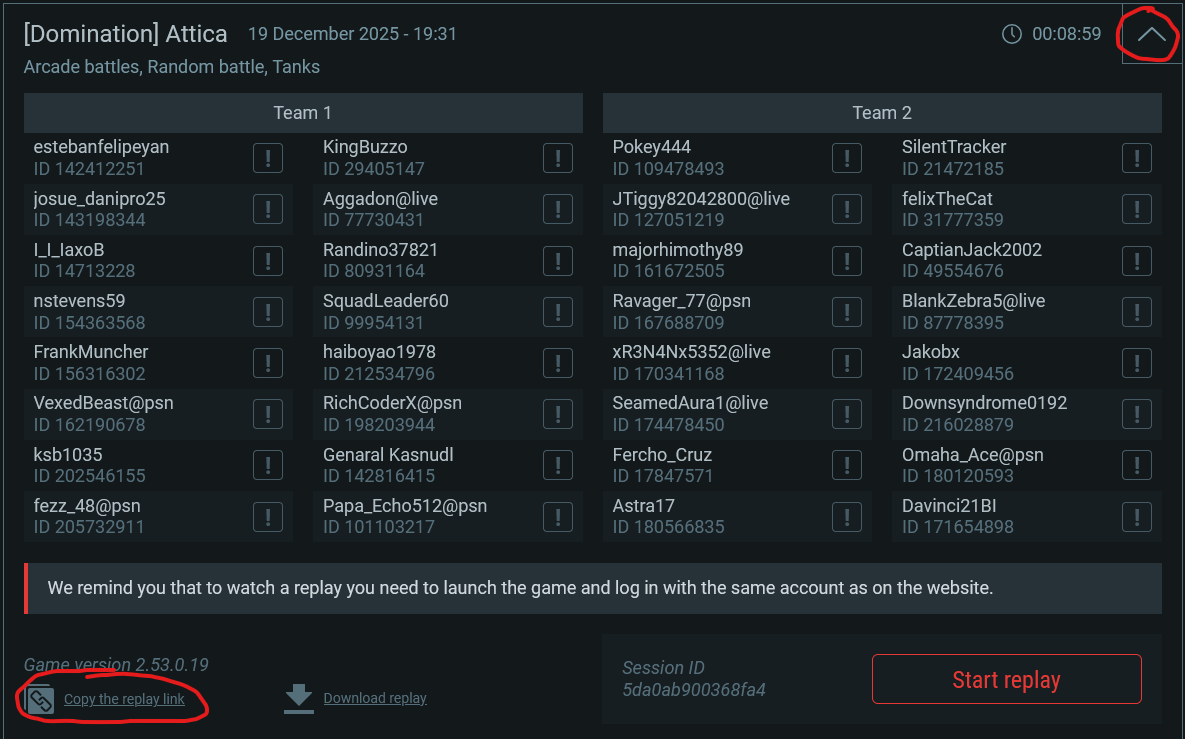This screenshot has height=739, width=1185.
Task: Collapse the battle details panel
Action: 1152,34
